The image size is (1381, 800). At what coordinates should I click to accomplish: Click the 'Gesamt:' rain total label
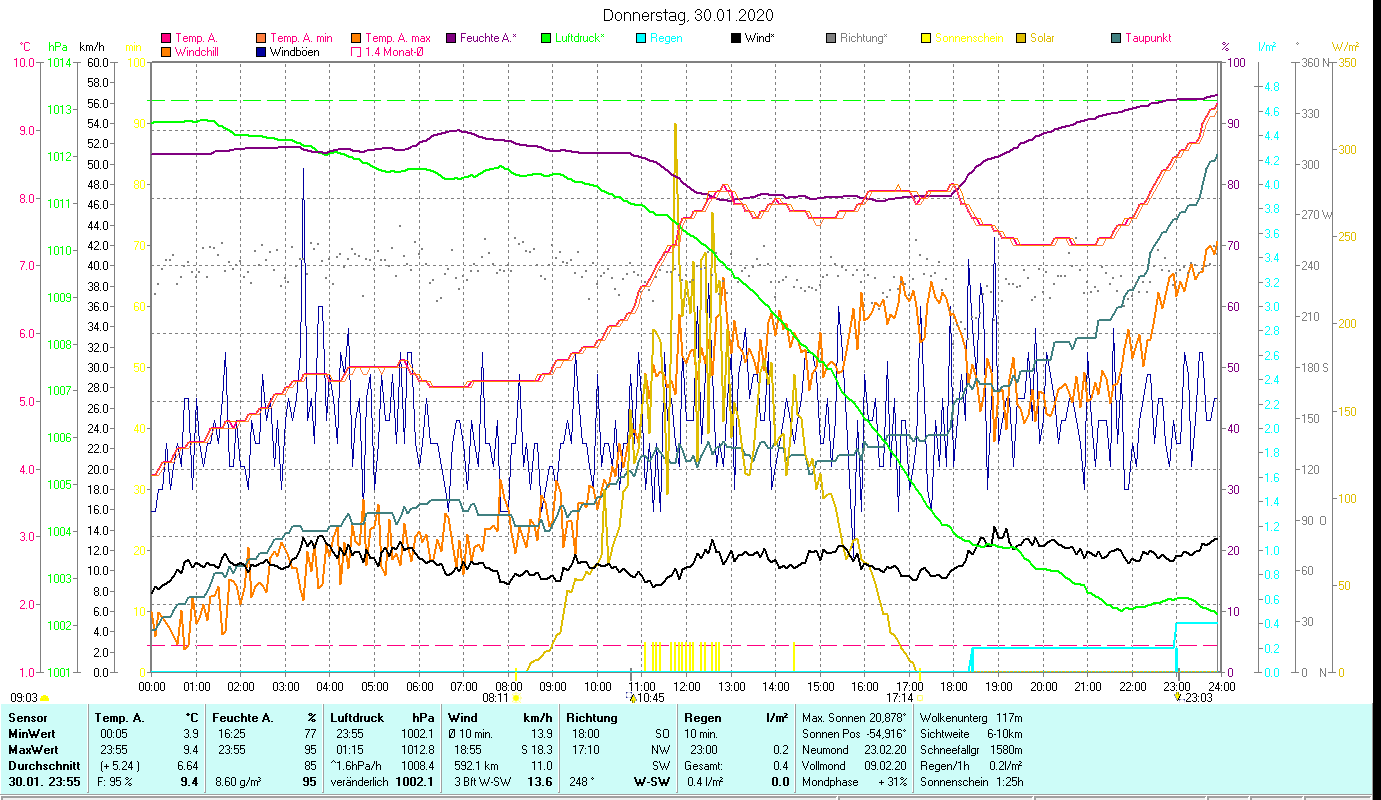tap(703, 766)
